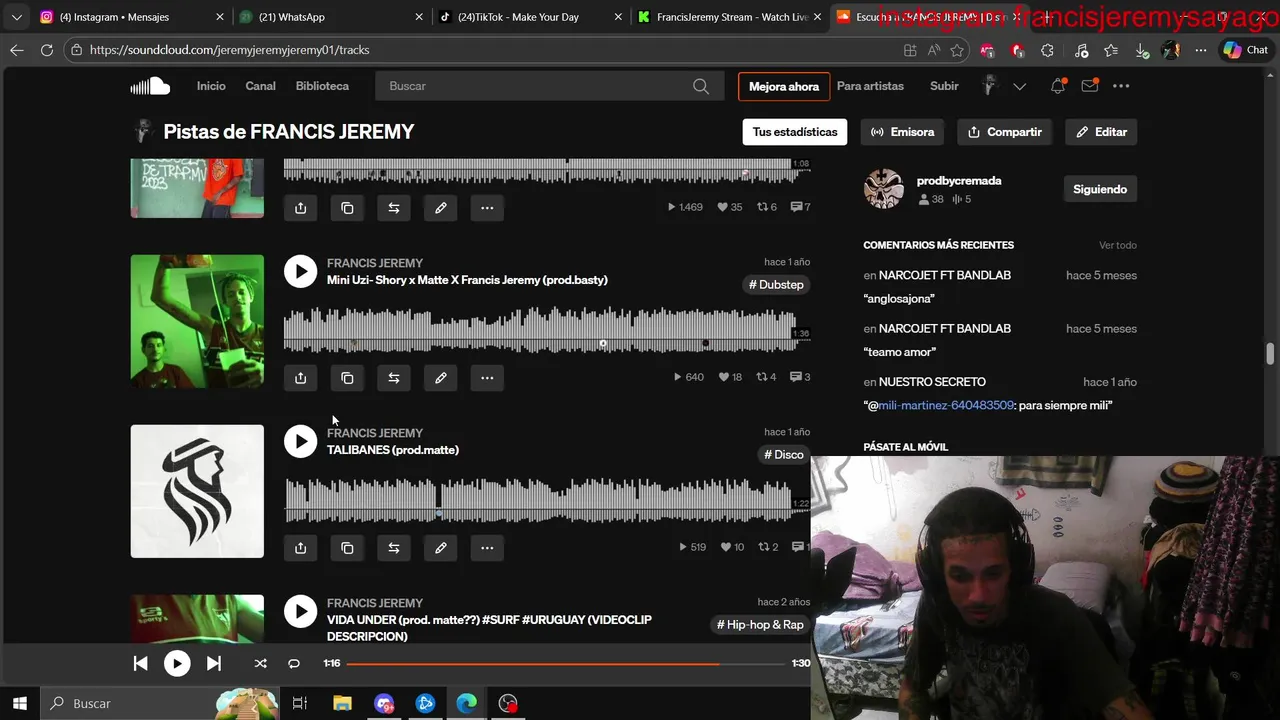Copy link of TALIBANES track

[x=347, y=548]
